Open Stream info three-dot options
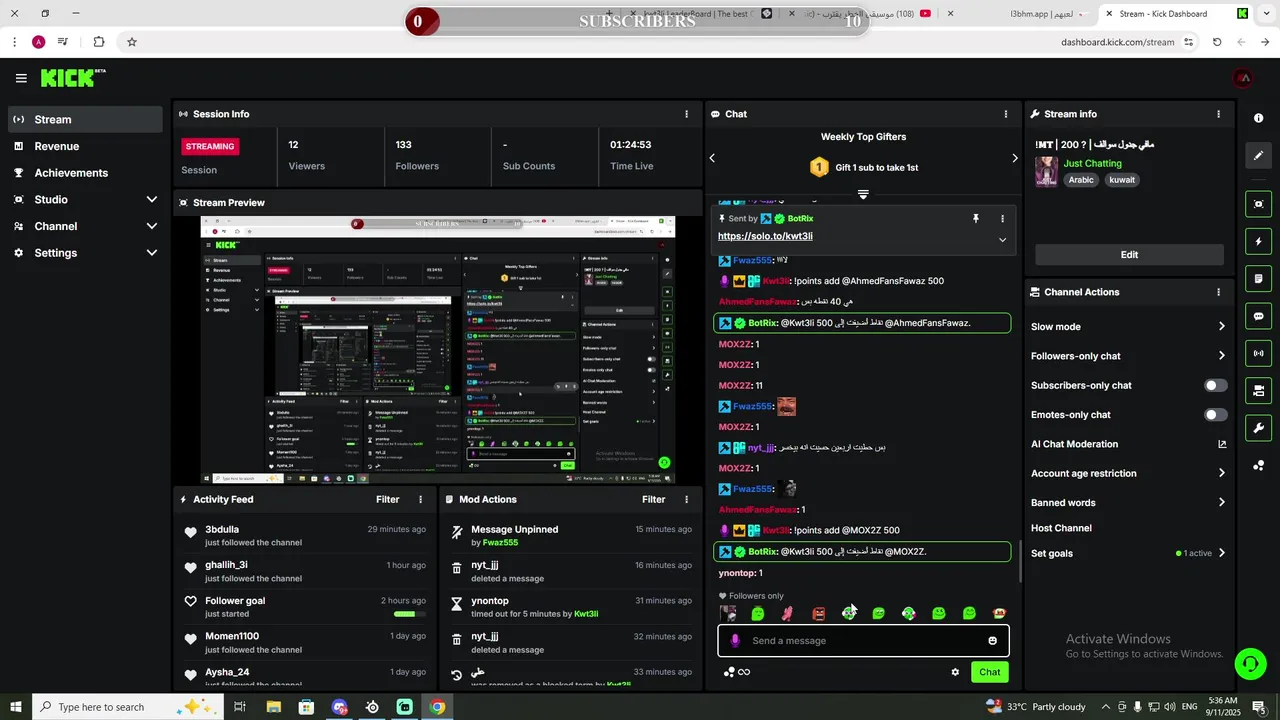Viewport: 1280px width, 720px height. pyautogui.click(x=1218, y=114)
